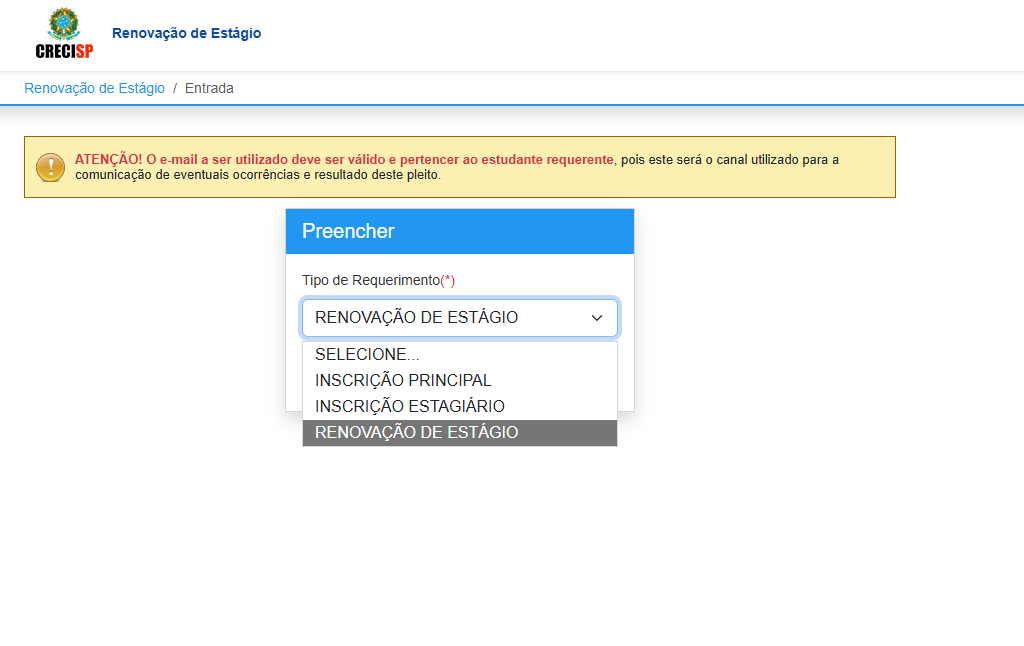Select the INSCRIÇÃO PRINCIPAL option
This screenshot has width=1024, height=646.
pos(460,381)
